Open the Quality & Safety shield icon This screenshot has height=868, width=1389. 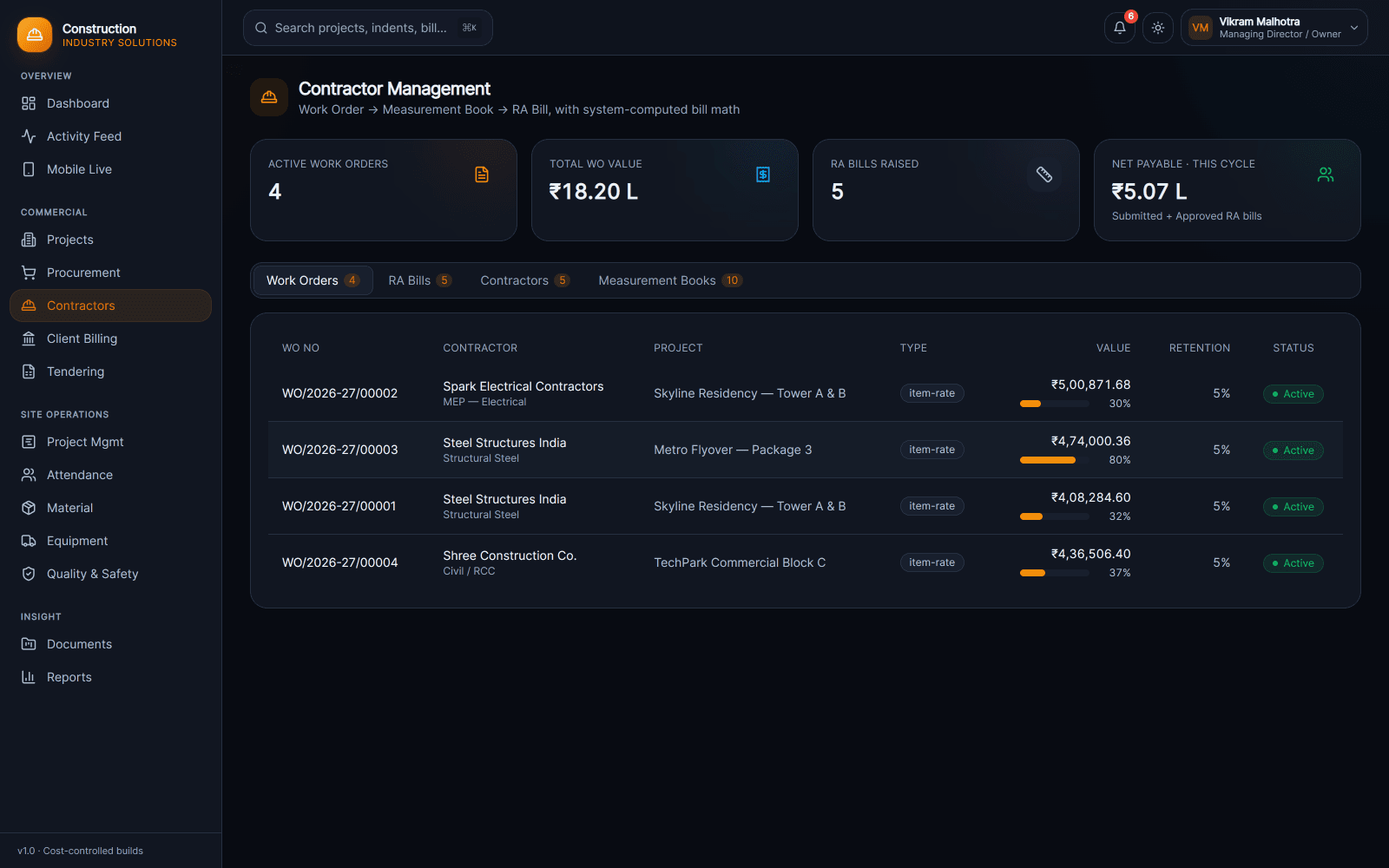[29, 574]
